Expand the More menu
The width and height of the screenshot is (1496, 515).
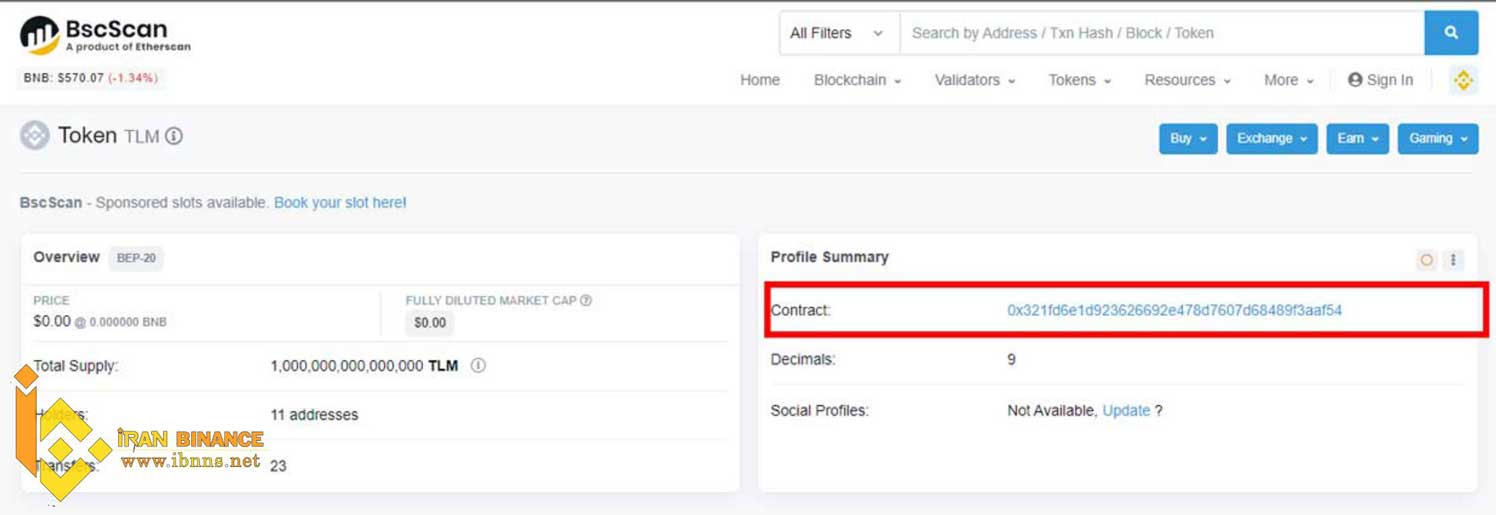1289,80
